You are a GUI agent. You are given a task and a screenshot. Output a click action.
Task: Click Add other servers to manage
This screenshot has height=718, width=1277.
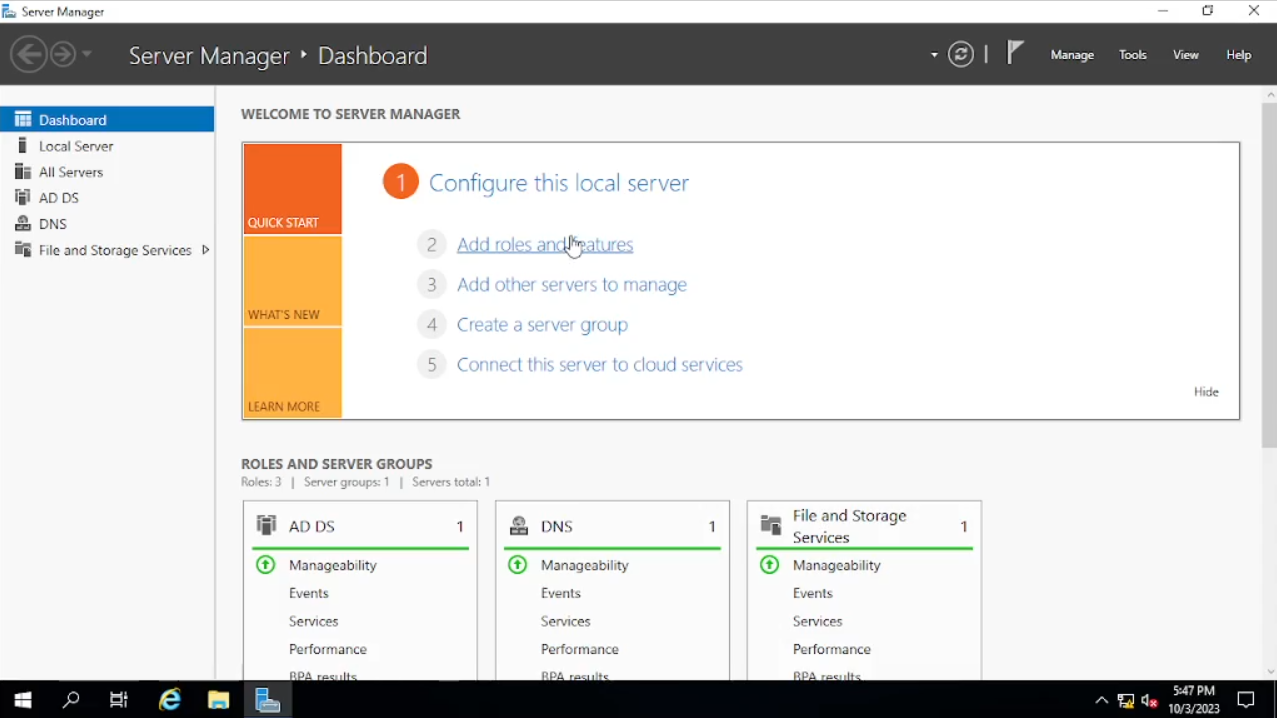[571, 285]
